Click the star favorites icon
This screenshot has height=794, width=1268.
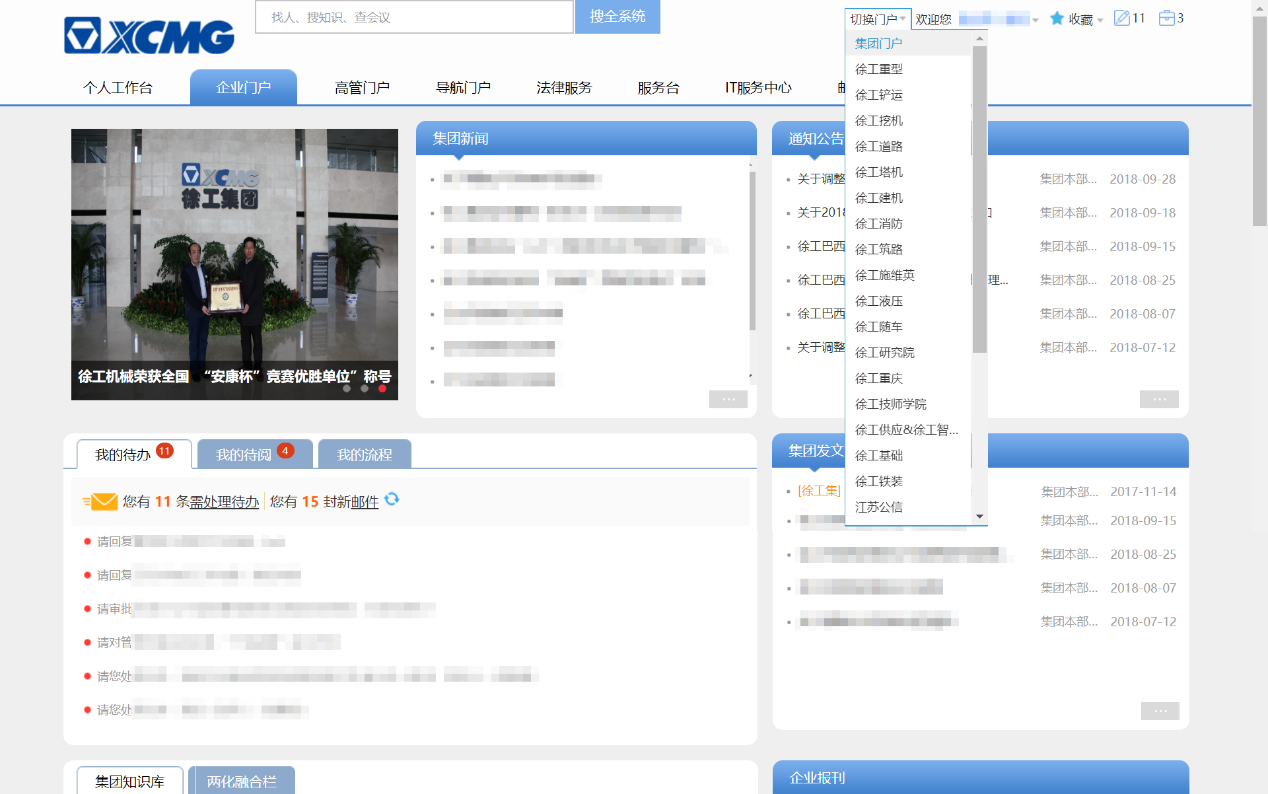pos(1057,18)
